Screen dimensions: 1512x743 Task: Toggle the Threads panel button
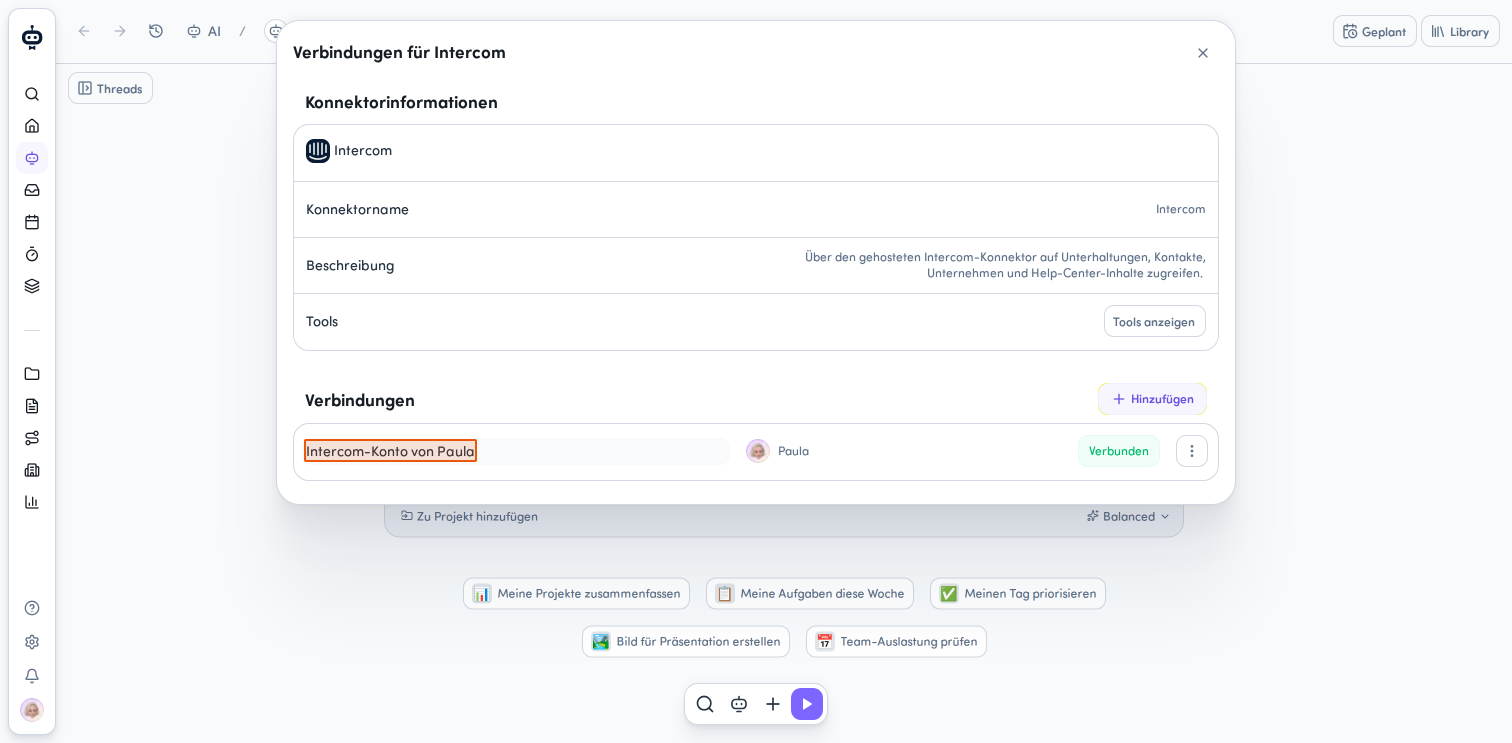coord(110,88)
